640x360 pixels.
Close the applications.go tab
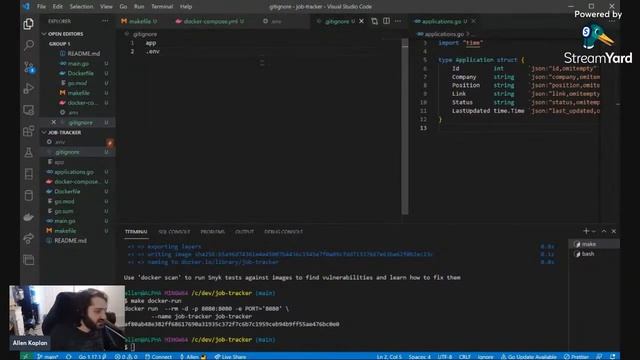(x=473, y=21)
